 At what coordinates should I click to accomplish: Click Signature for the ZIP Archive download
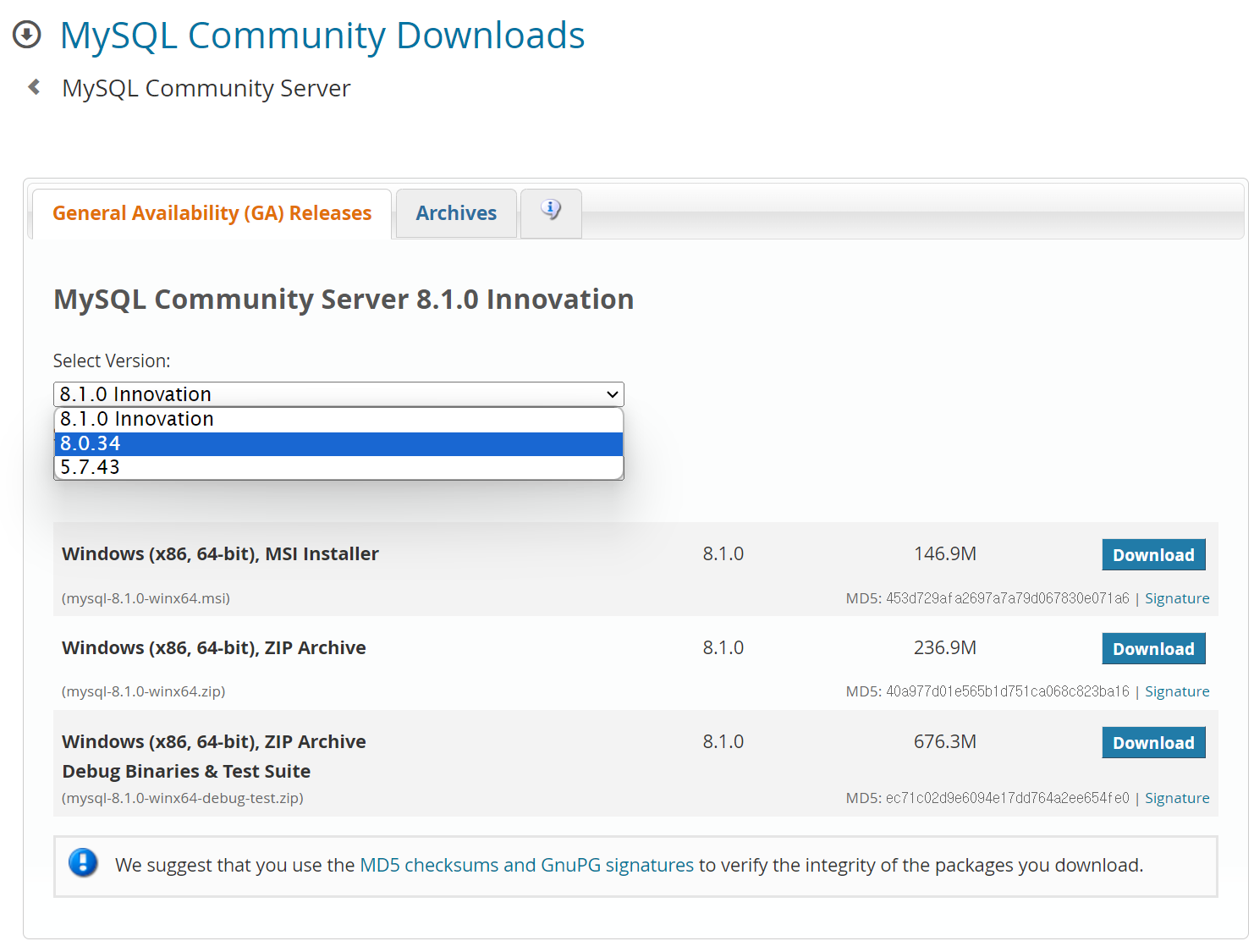tap(1177, 691)
